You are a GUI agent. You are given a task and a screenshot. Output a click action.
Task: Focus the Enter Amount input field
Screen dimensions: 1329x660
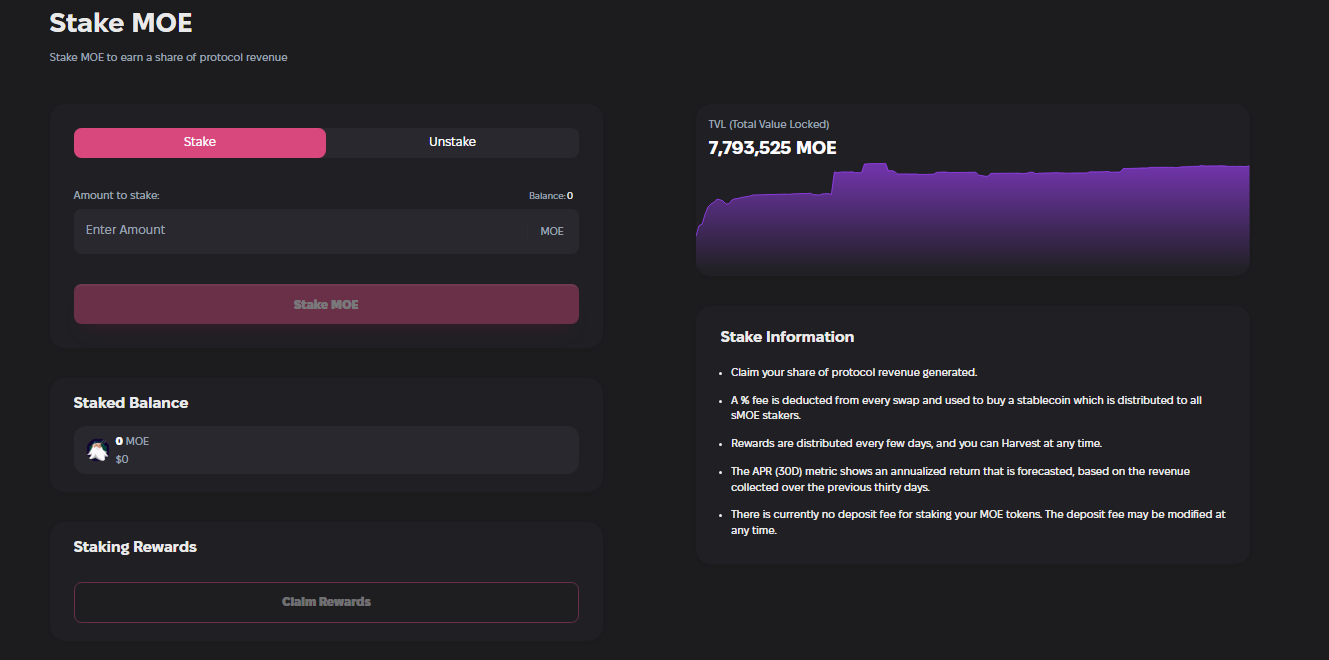(x=300, y=230)
